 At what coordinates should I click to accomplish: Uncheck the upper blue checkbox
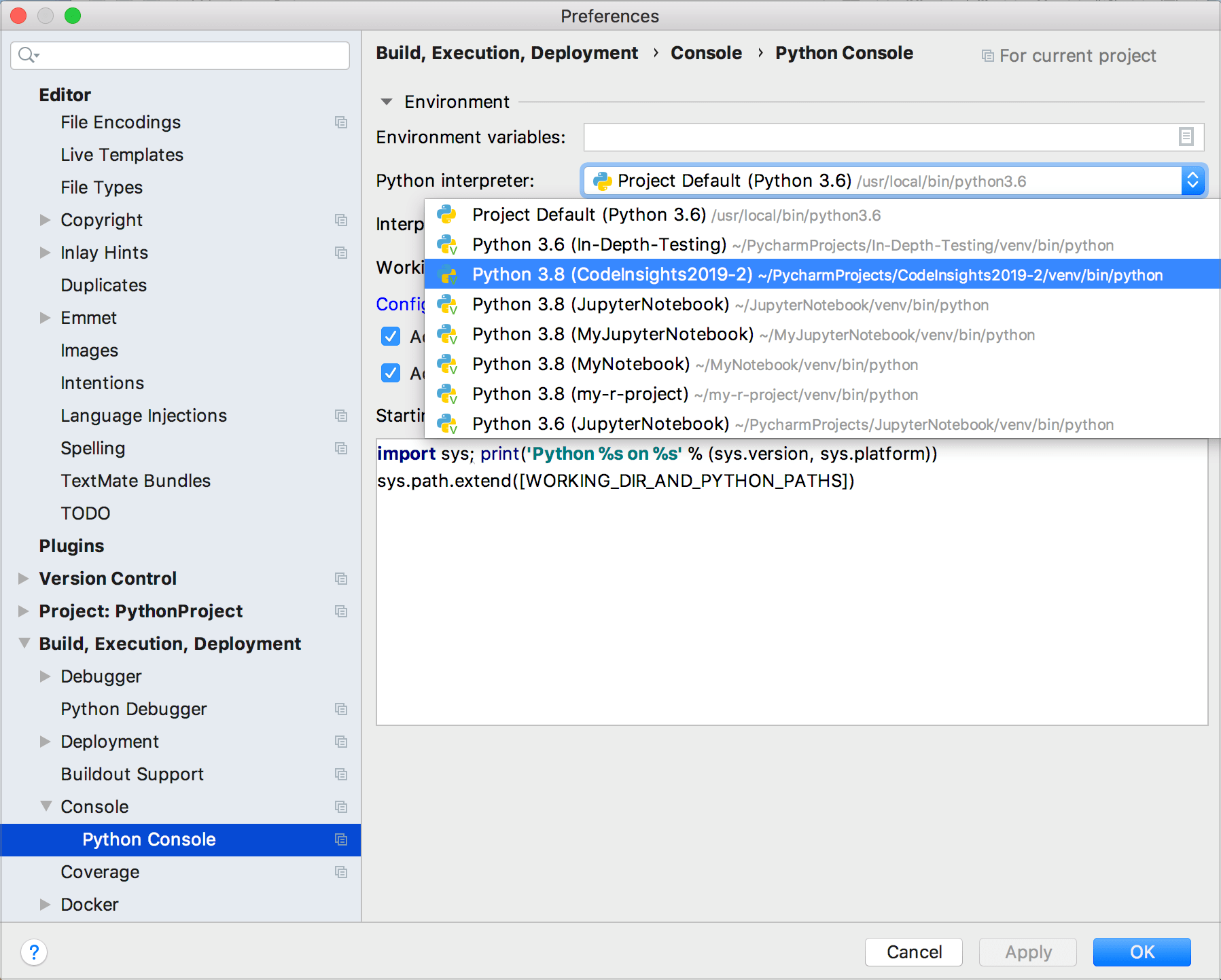pos(391,336)
